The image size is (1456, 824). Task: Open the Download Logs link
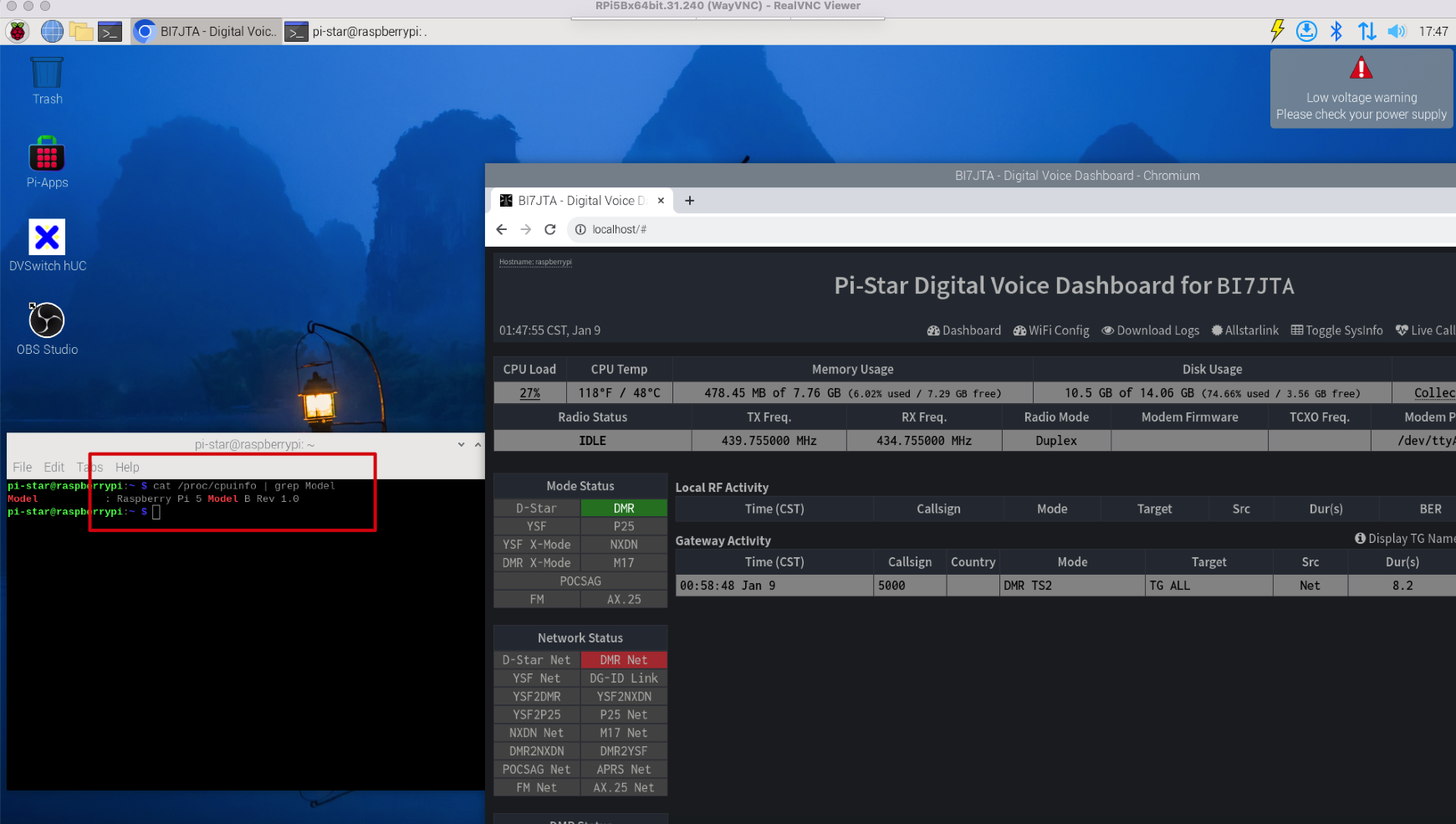(x=1151, y=330)
